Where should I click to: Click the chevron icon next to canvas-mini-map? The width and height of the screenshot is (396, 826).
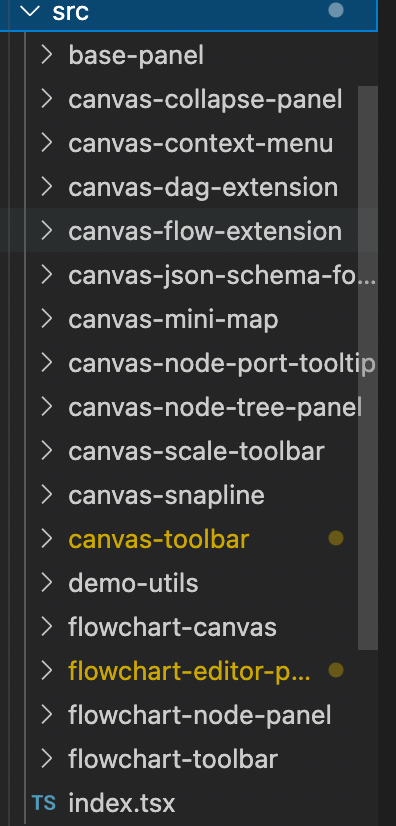click(x=47, y=319)
